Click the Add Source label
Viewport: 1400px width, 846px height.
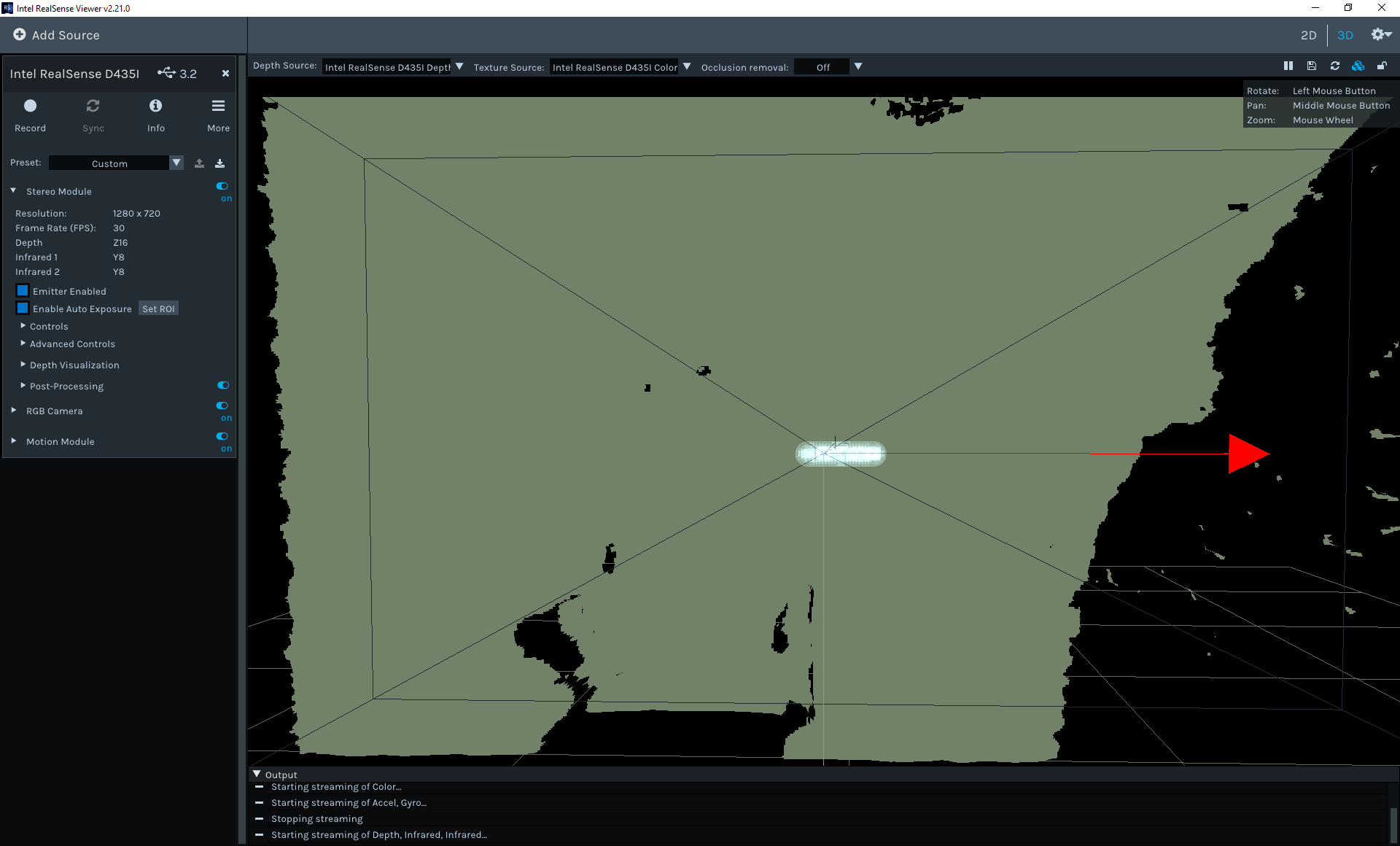(x=66, y=35)
